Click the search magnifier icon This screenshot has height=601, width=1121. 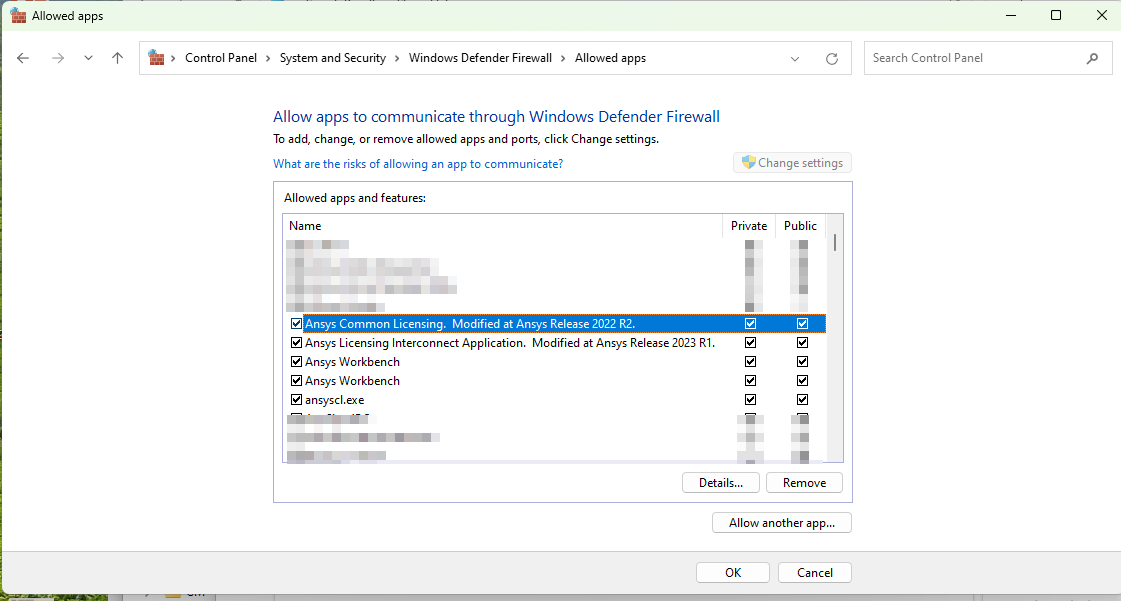[x=1093, y=58]
